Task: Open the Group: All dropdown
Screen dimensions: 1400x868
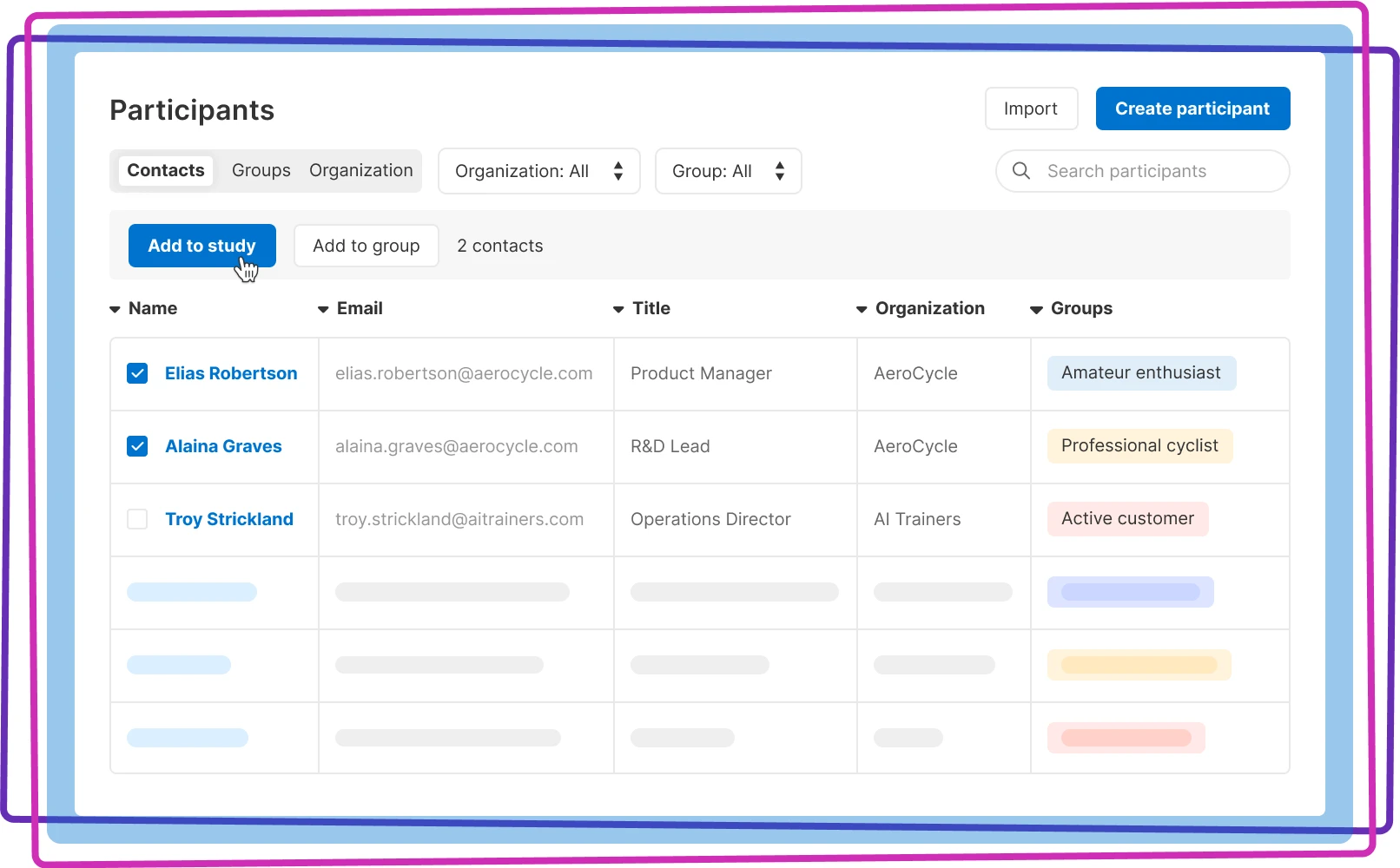Action: tap(728, 171)
